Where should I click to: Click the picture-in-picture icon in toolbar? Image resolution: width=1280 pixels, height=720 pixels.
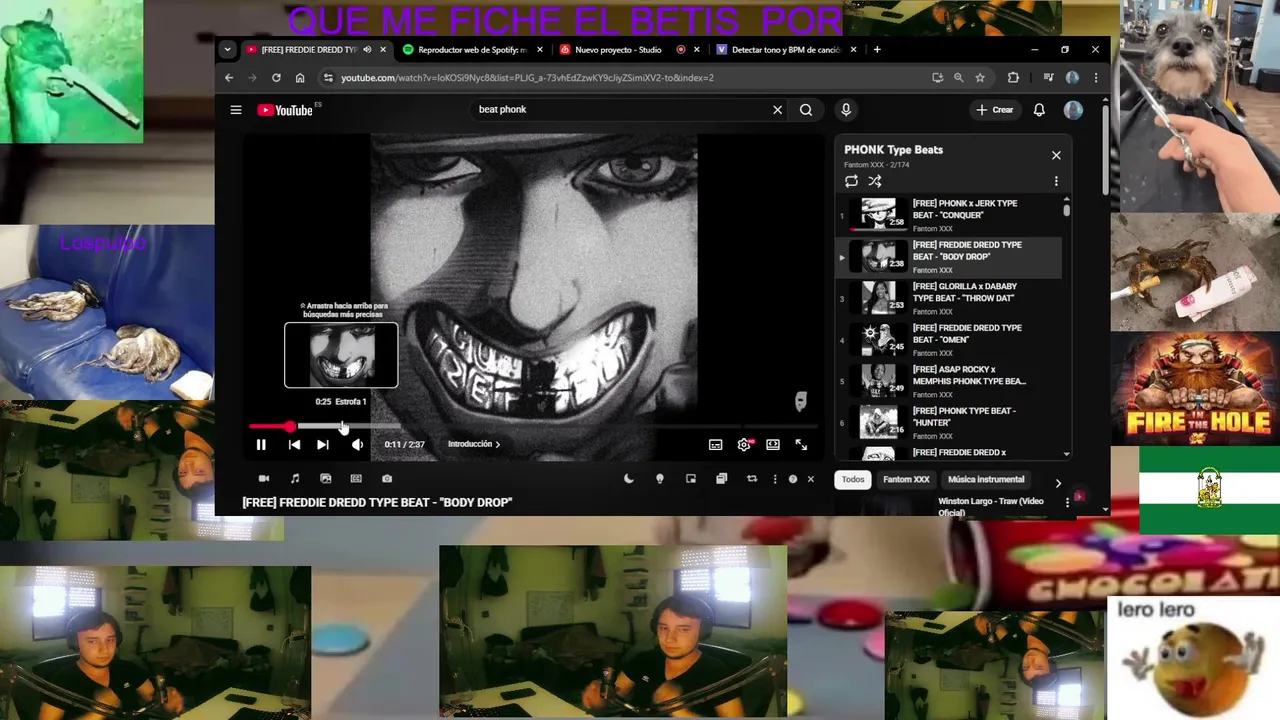tap(691, 479)
